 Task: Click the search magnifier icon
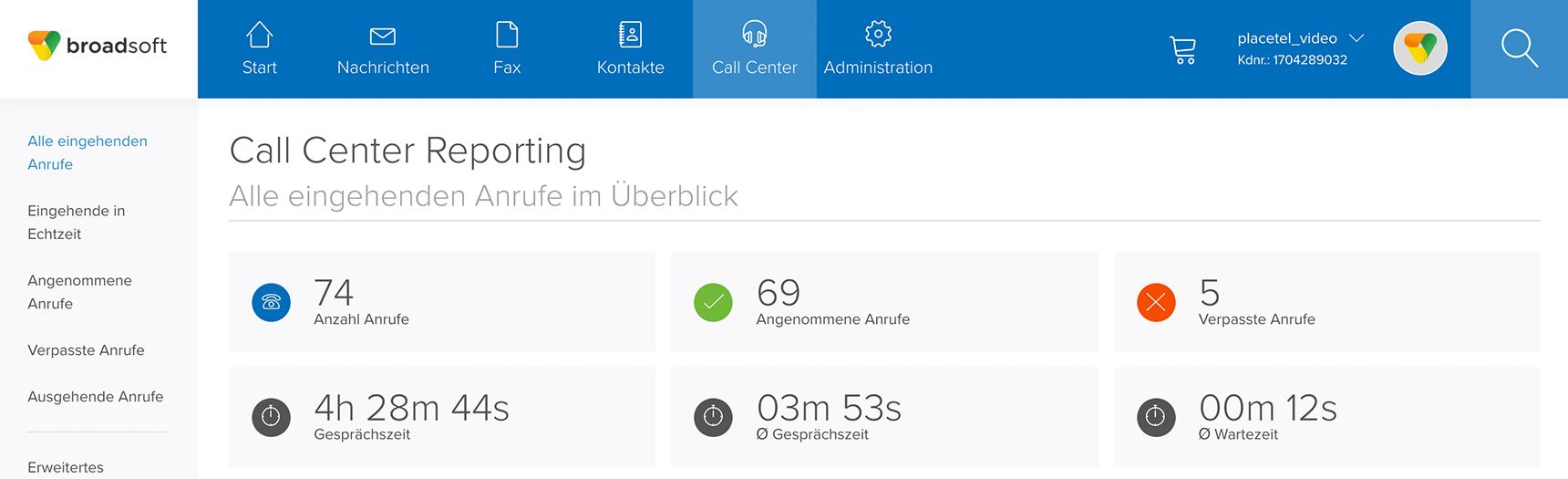coord(1519,48)
